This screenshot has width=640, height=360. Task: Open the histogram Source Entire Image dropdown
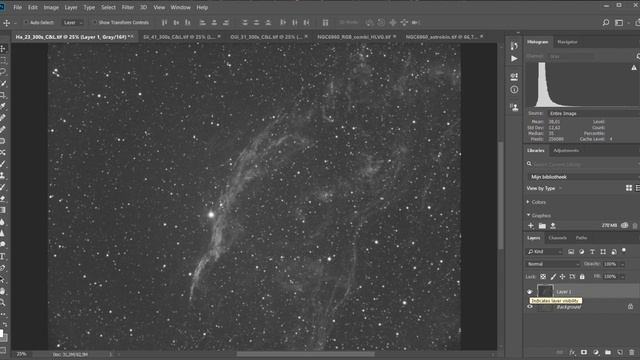(x=594, y=113)
